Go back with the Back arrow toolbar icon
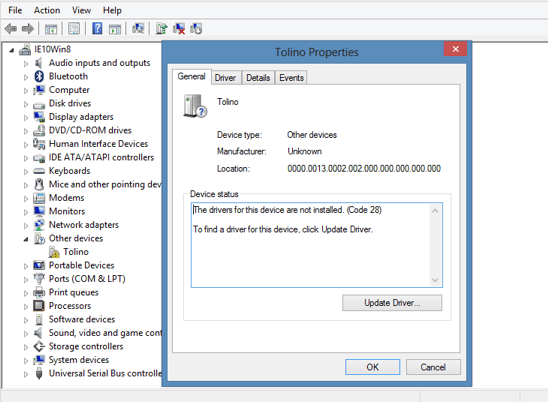 [11, 29]
